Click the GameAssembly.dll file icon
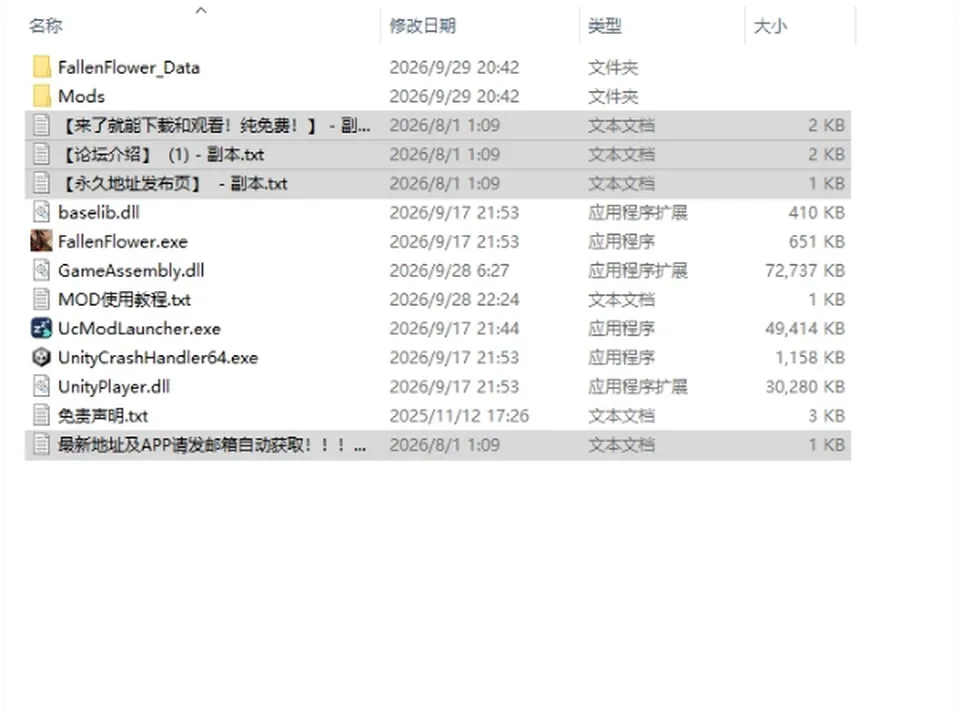The image size is (960, 712). (x=42, y=271)
